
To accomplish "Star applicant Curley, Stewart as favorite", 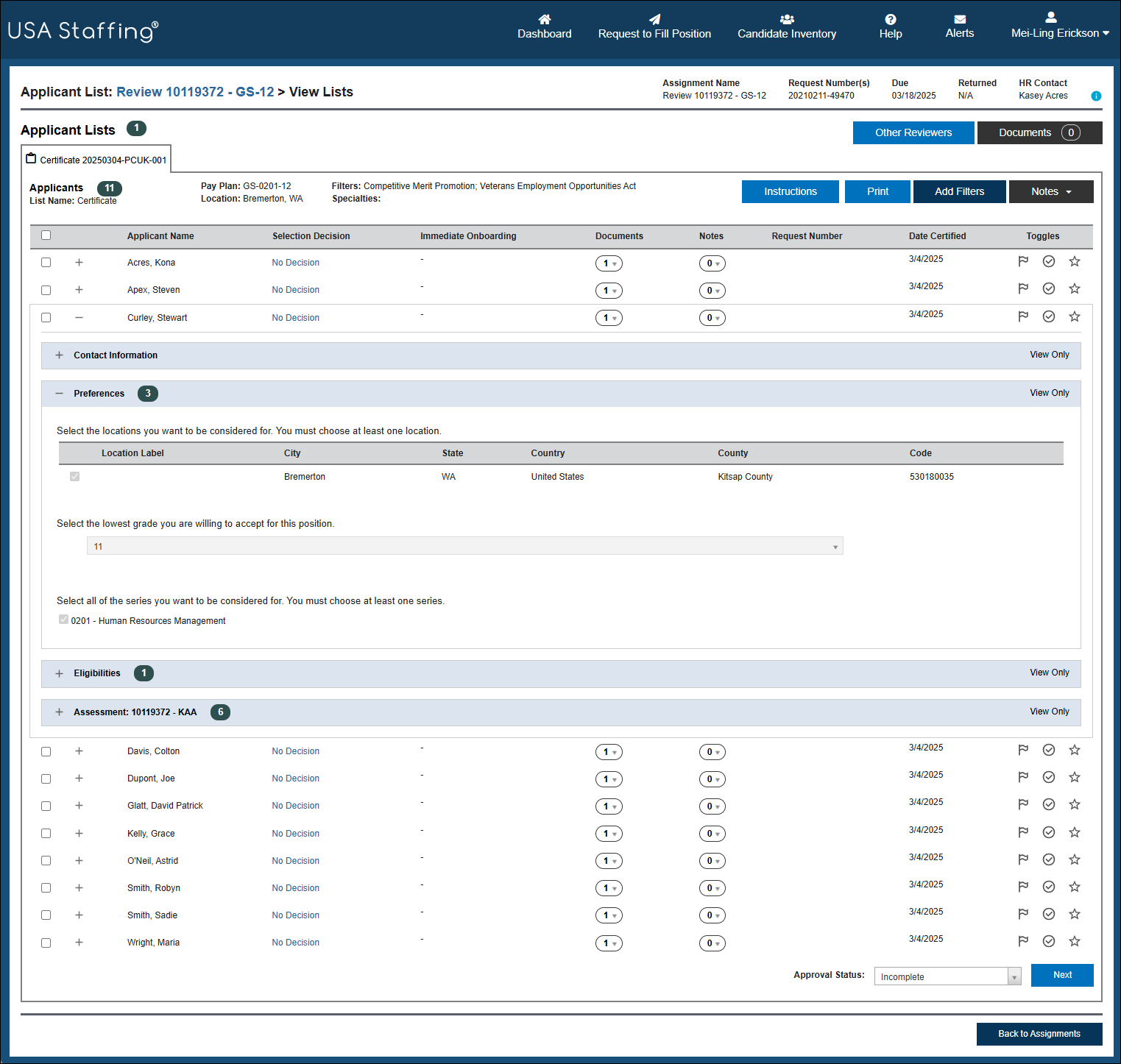I will point(1075,316).
